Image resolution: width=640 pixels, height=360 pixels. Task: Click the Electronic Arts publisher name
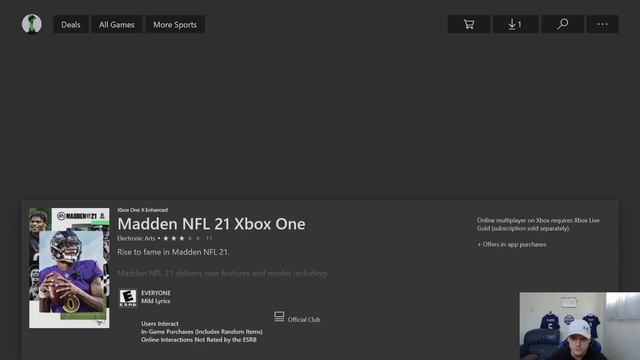pyautogui.click(x=136, y=238)
